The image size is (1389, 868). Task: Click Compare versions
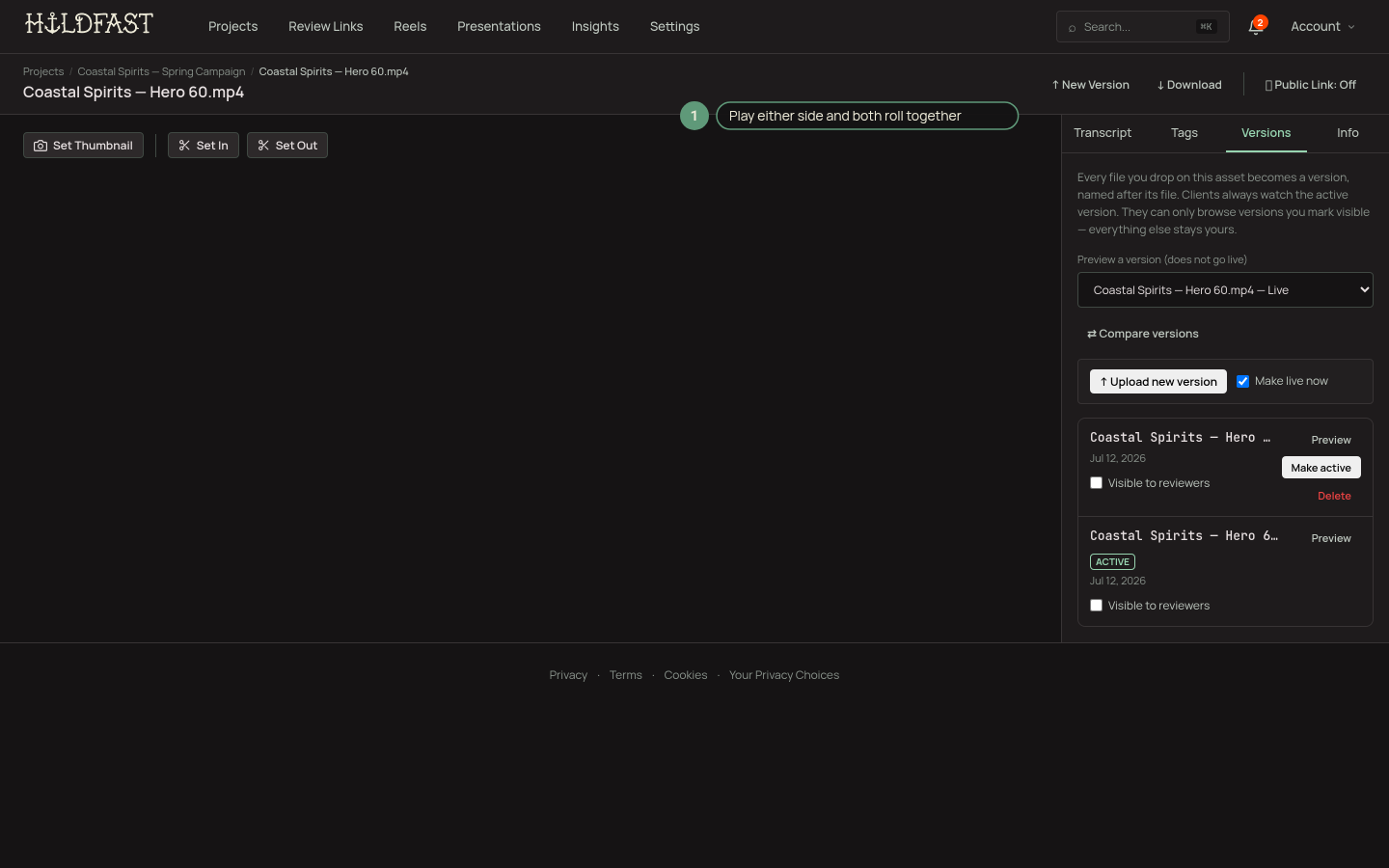click(1143, 334)
